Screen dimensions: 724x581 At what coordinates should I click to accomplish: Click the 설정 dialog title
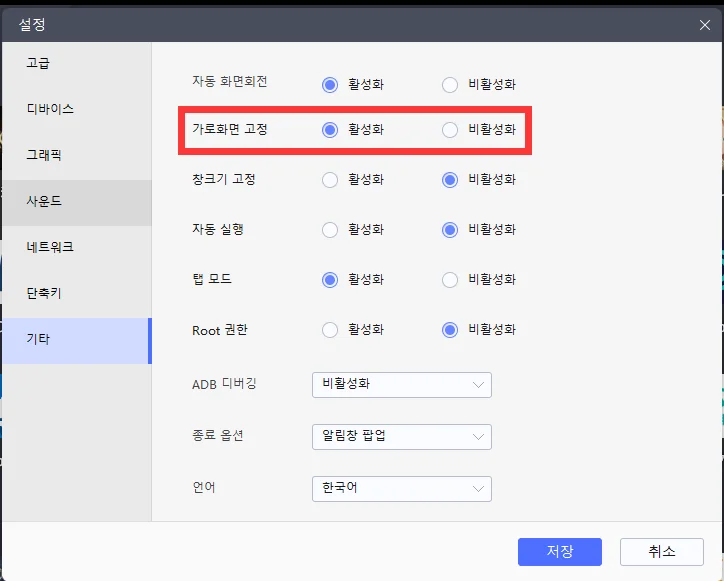click(32, 24)
